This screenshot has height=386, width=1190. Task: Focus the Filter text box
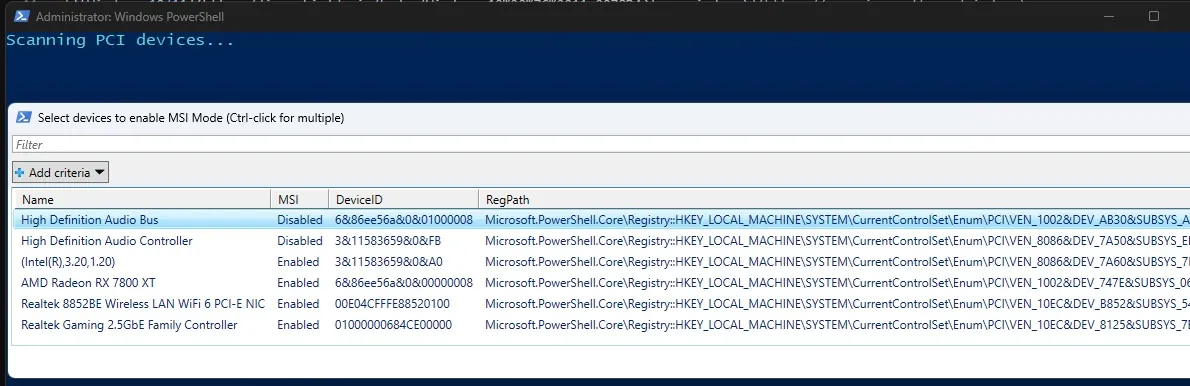601,144
